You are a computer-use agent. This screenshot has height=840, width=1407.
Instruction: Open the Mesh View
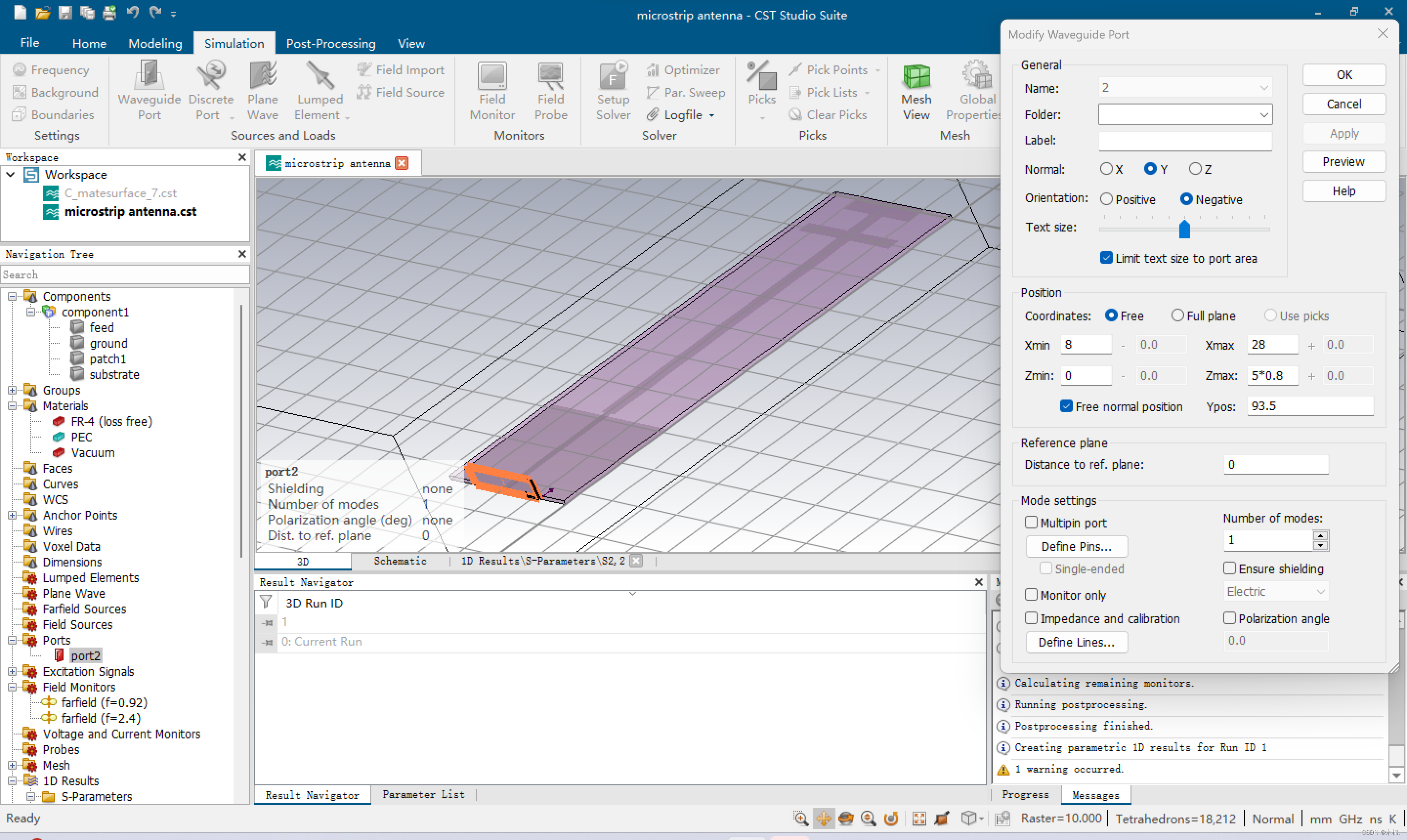pyautogui.click(x=916, y=89)
